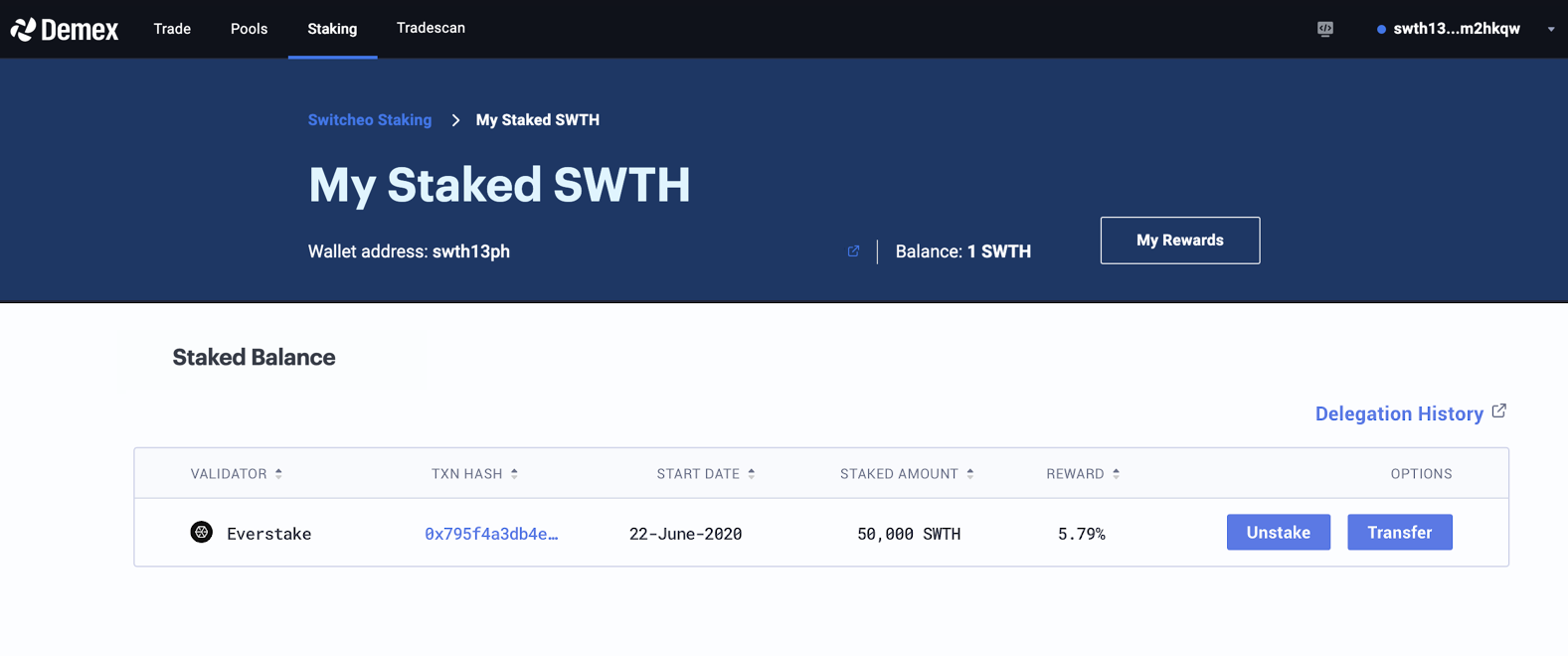Open transaction hash 0x795f4a3db4e link
Screen dimensions: 1568x656
click(491, 534)
